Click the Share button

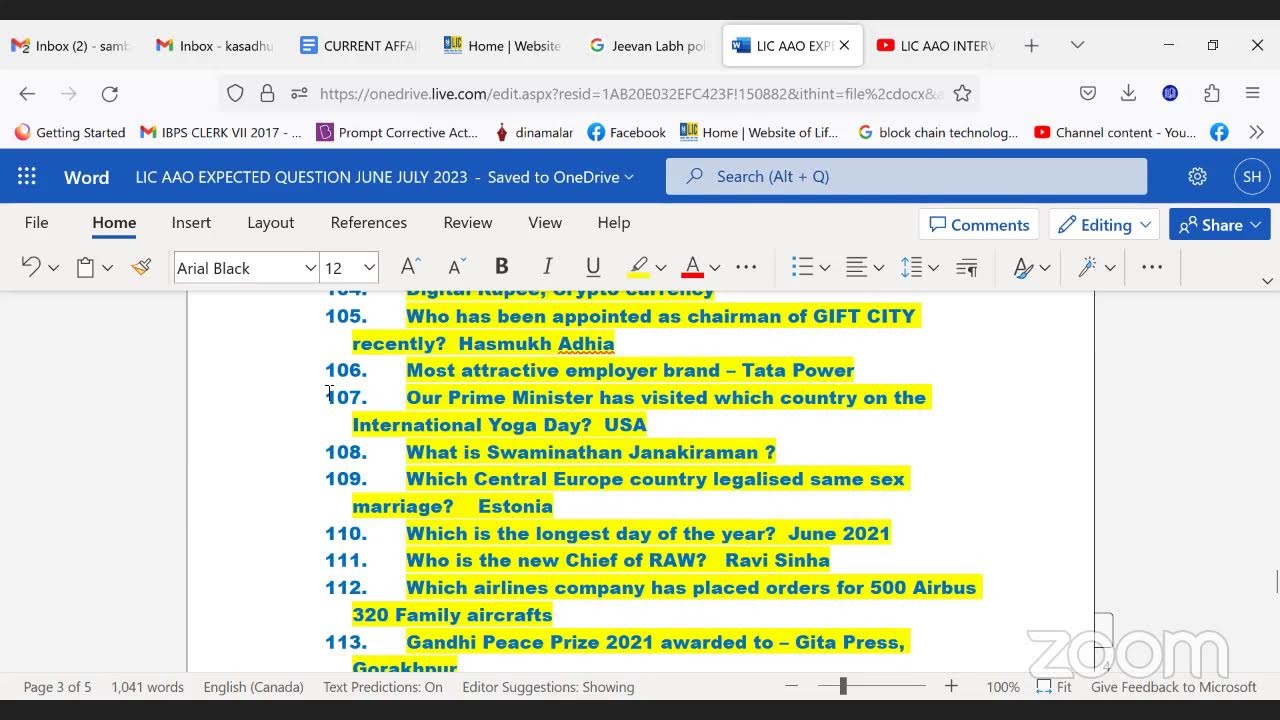click(1220, 224)
